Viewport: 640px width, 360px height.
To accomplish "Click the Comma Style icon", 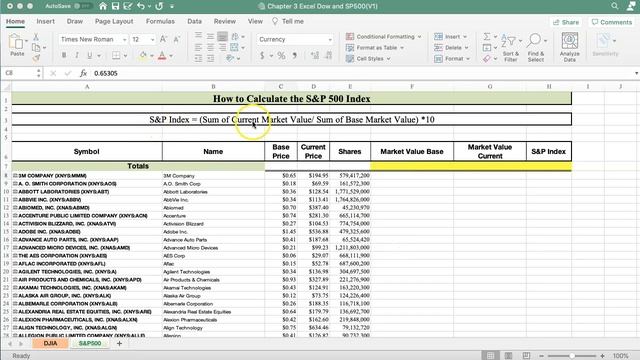I will click(294, 56).
